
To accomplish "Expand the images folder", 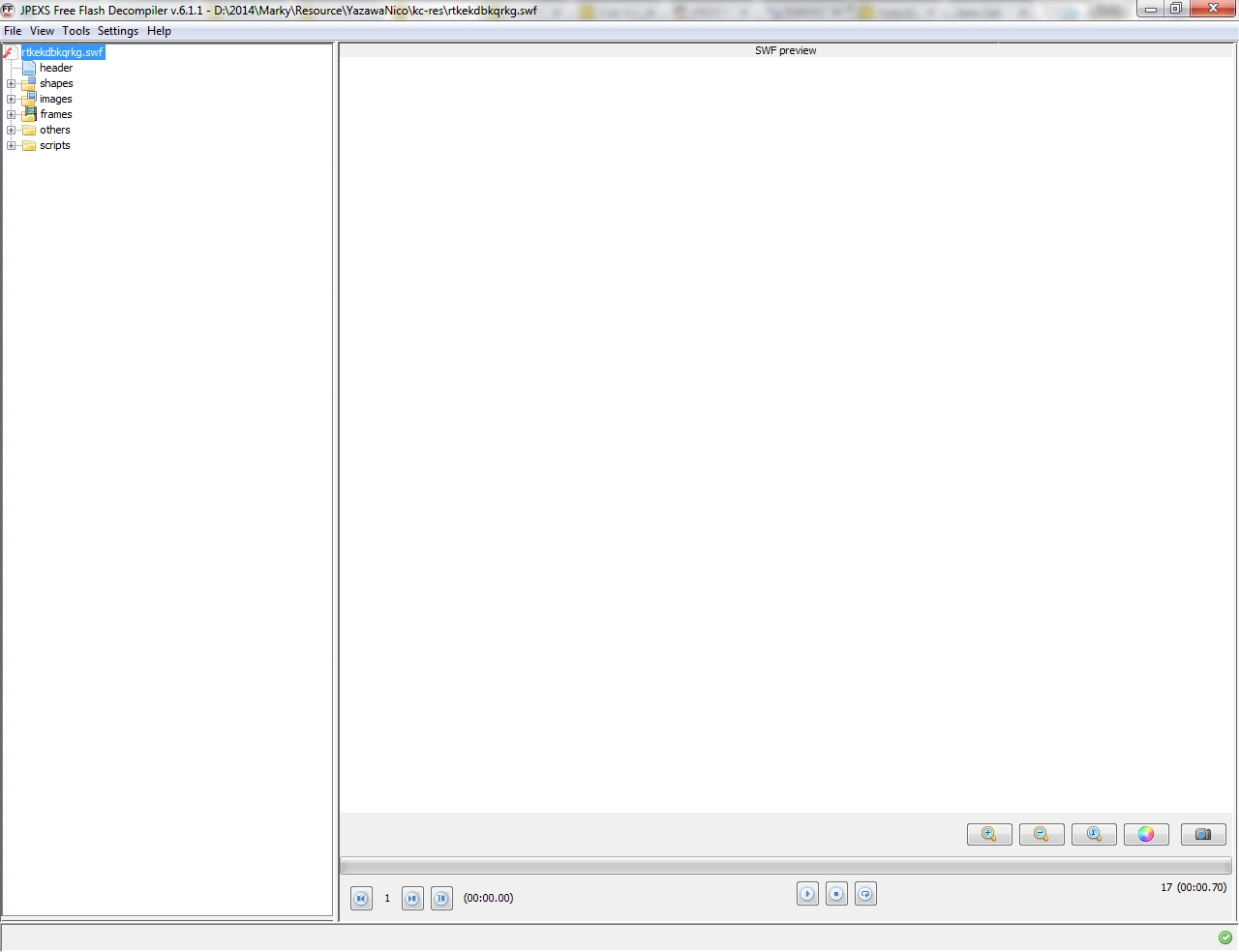I will click(x=11, y=100).
